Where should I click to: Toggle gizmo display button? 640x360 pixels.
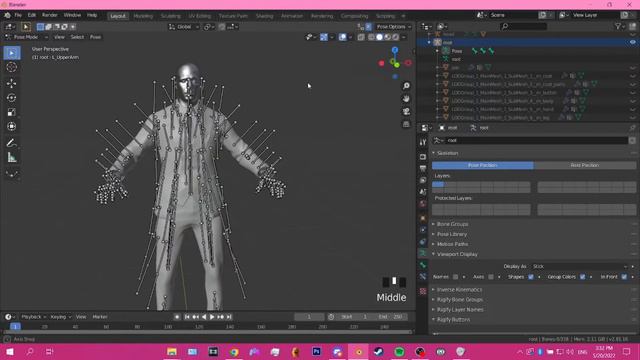tap(324, 37)
